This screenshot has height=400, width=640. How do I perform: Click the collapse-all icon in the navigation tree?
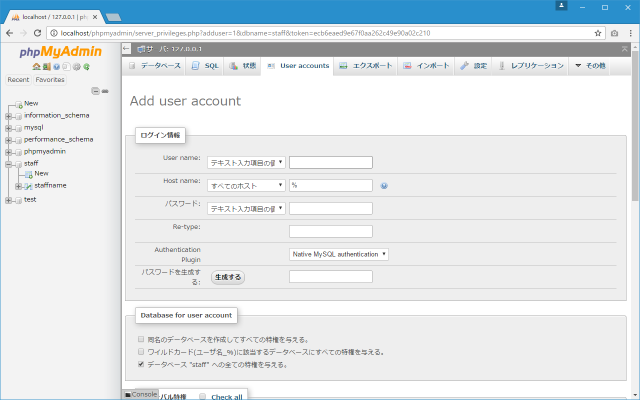(94, 91)
